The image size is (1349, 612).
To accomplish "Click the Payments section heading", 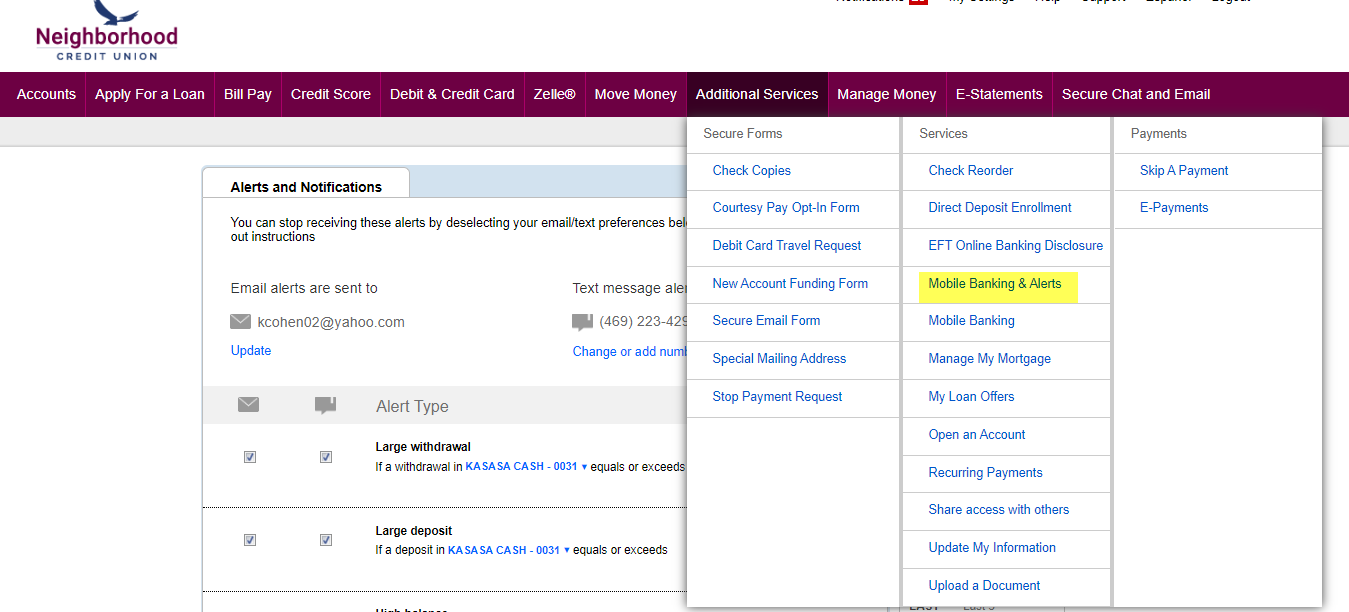I will (1159, 133).
